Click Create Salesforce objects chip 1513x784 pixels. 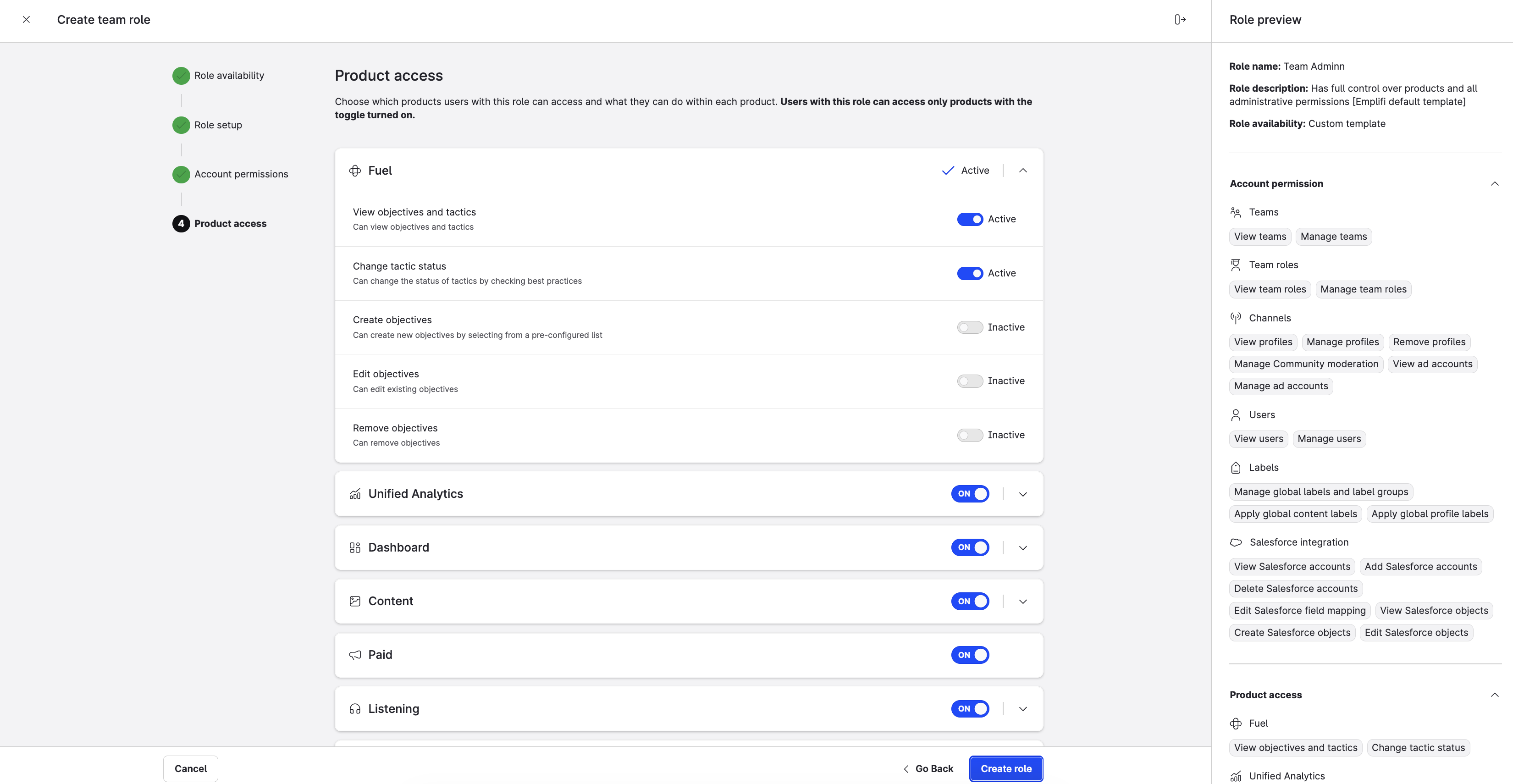(1292, 633)
